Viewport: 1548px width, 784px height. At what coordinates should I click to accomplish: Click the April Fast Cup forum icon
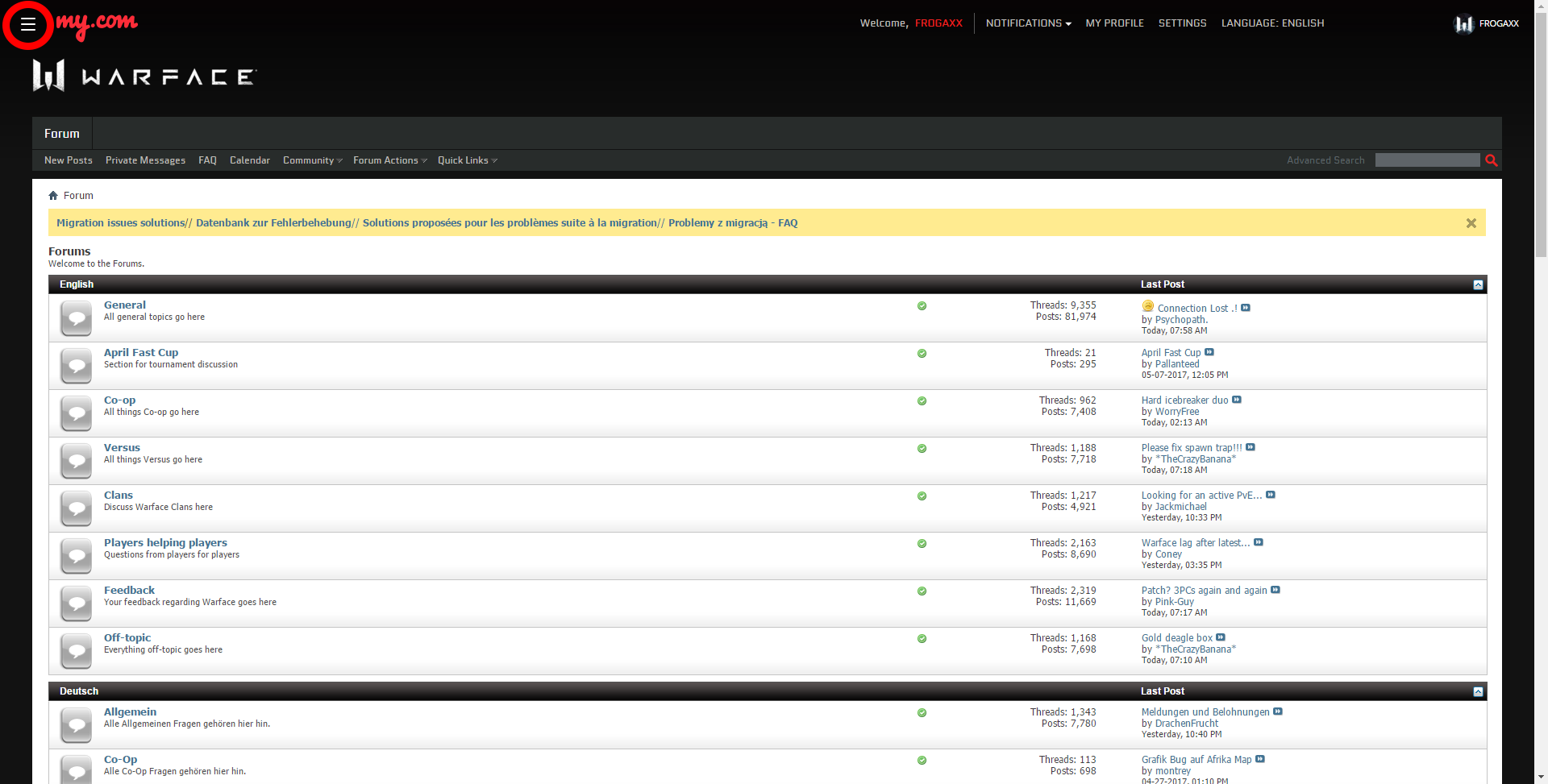[x=77, y=366]
